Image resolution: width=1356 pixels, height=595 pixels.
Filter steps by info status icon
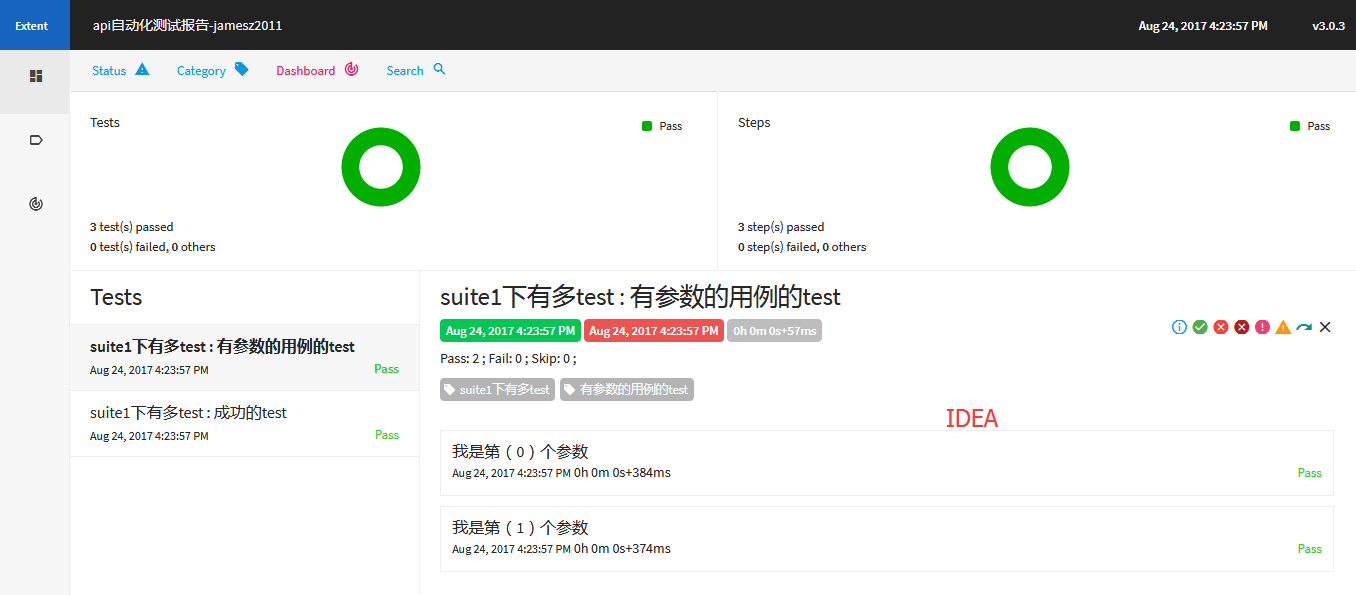1179,327
